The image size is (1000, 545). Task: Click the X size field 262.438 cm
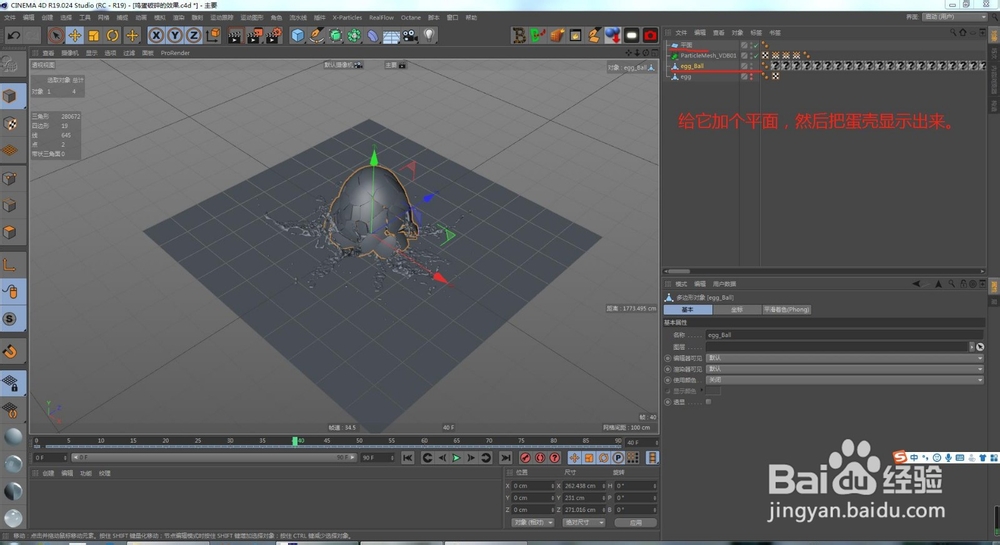pyautogui.click(x=584, y=486)
